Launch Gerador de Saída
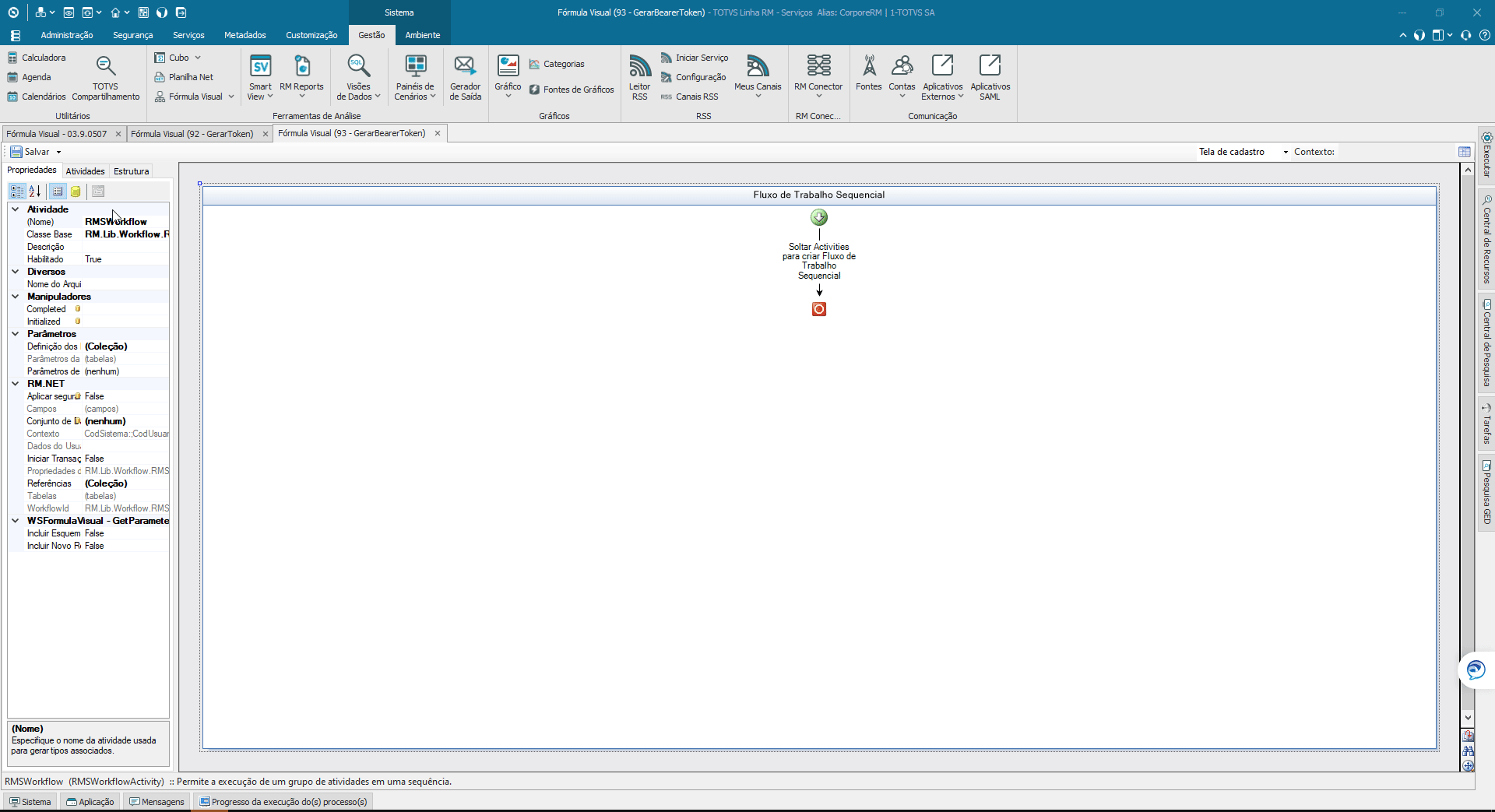The width and height of the screenshot is (1495, 812). (x=465, y=76)
